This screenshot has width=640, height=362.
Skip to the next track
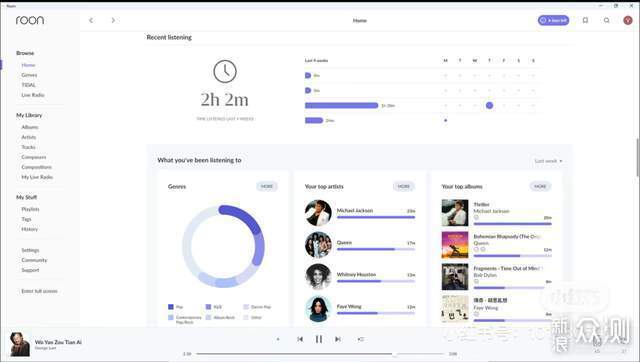[338, 339]
